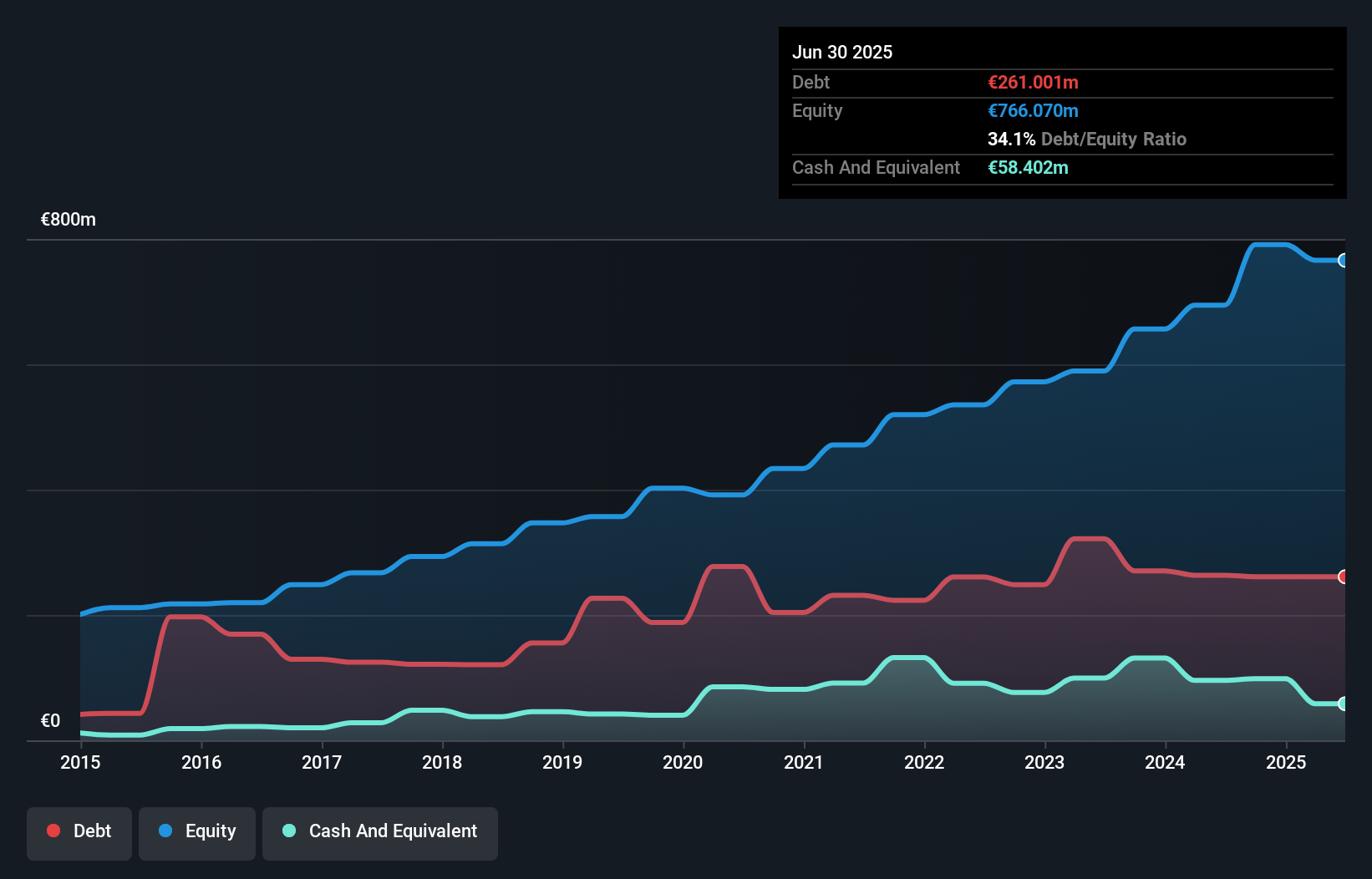Click the Debt row label in tooltip
Screen dimensions: 1372x879
pyautogui.click(x=810, y=82)
